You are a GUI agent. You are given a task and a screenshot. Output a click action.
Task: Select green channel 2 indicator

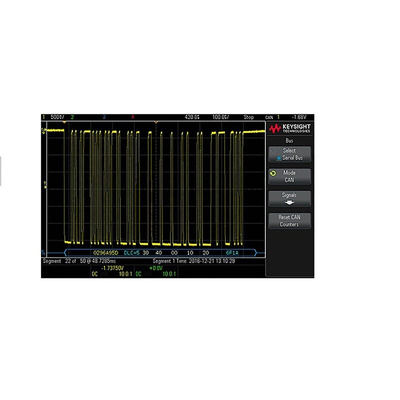click(72, 117)
